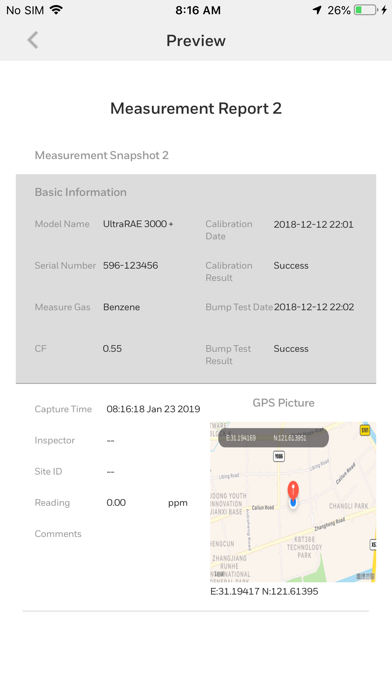Viewport: 392px width, 696px height.
Task: Tap the back arrow in the header
Action: tap(33, 40)
